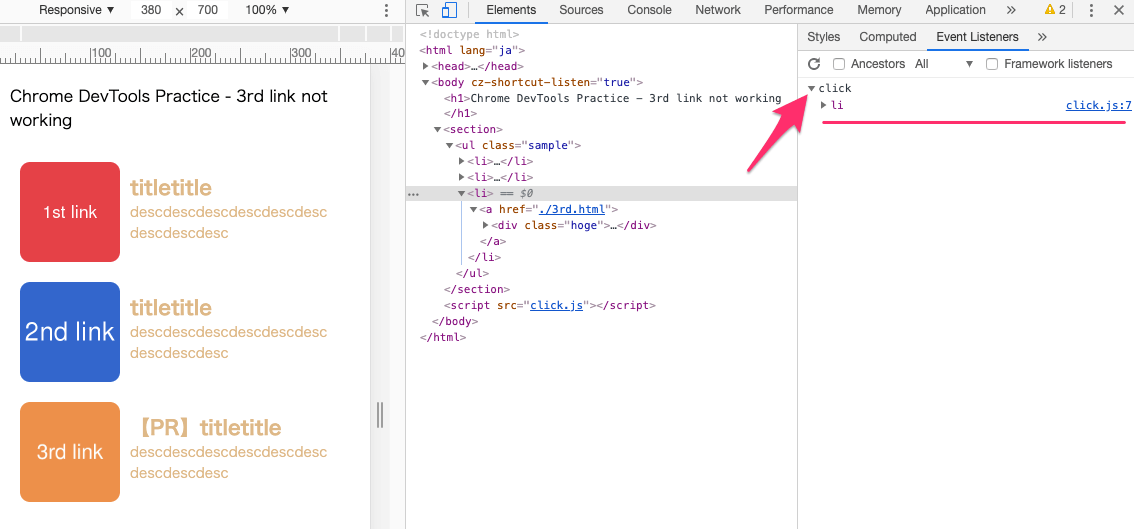Open the DevTools three-dot customize menu

[1091, 10]
